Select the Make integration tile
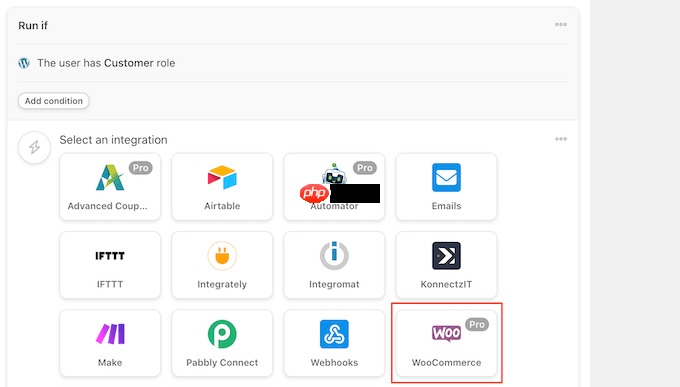The width and height of the screenshot is (680, 387). pos(110,343)
